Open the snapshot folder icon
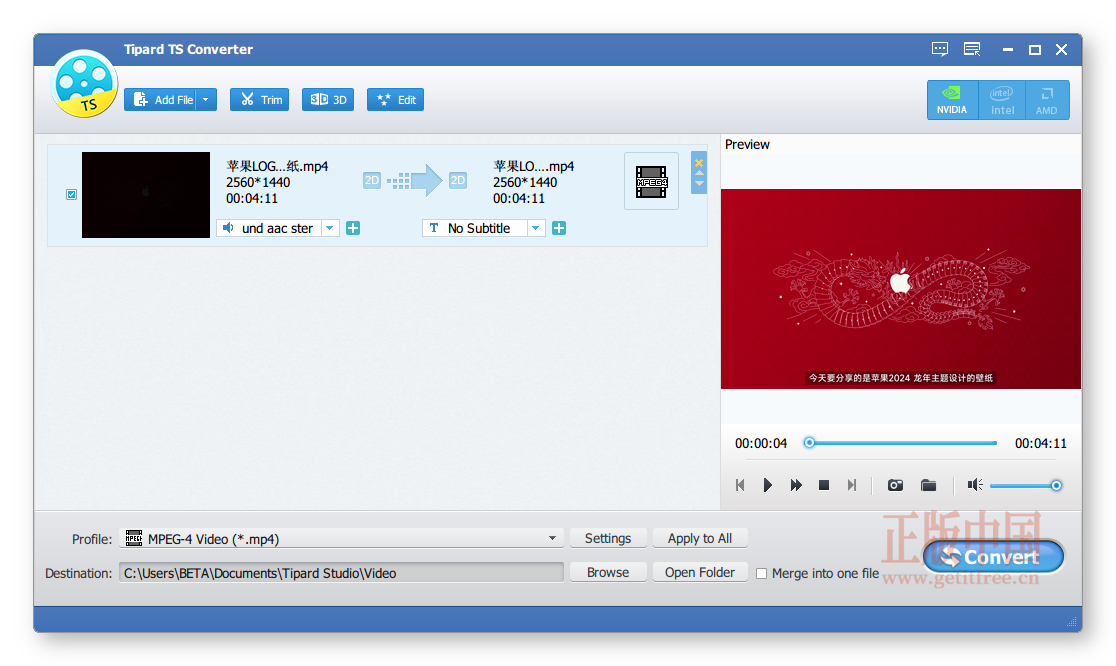 click(x=928, y=485)
